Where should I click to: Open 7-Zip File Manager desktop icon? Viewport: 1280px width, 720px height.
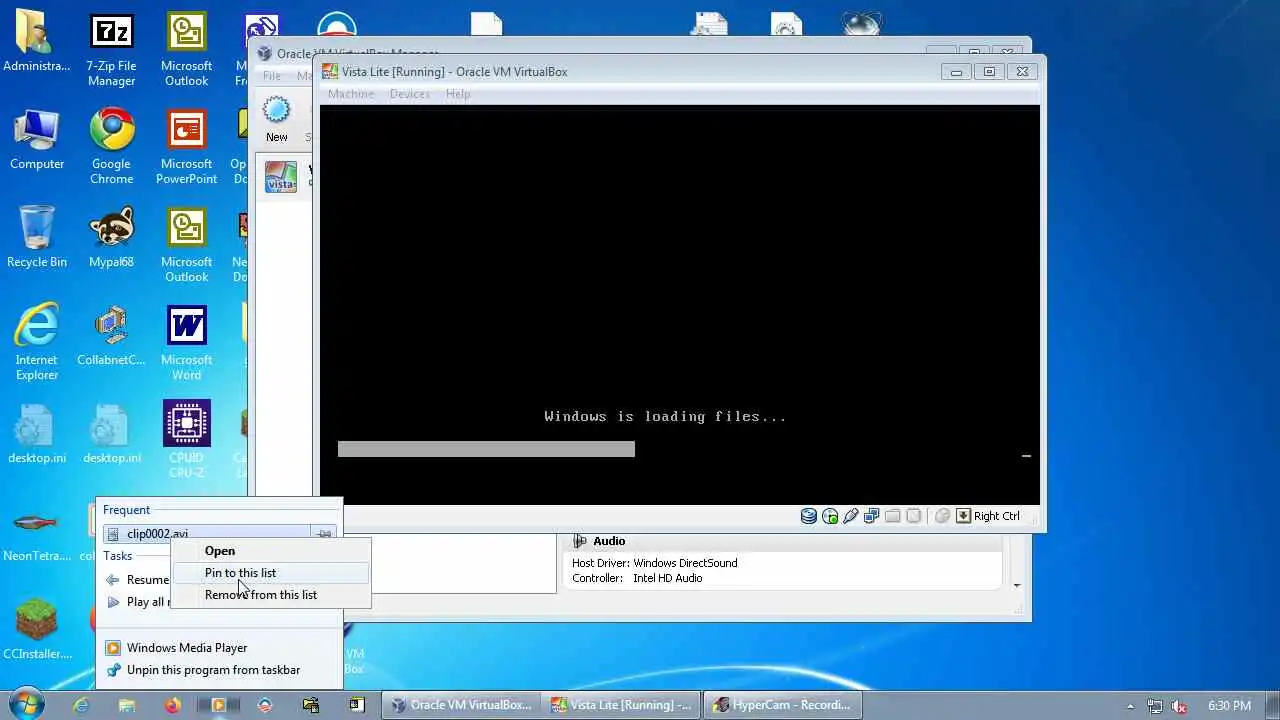coord(112,50)
